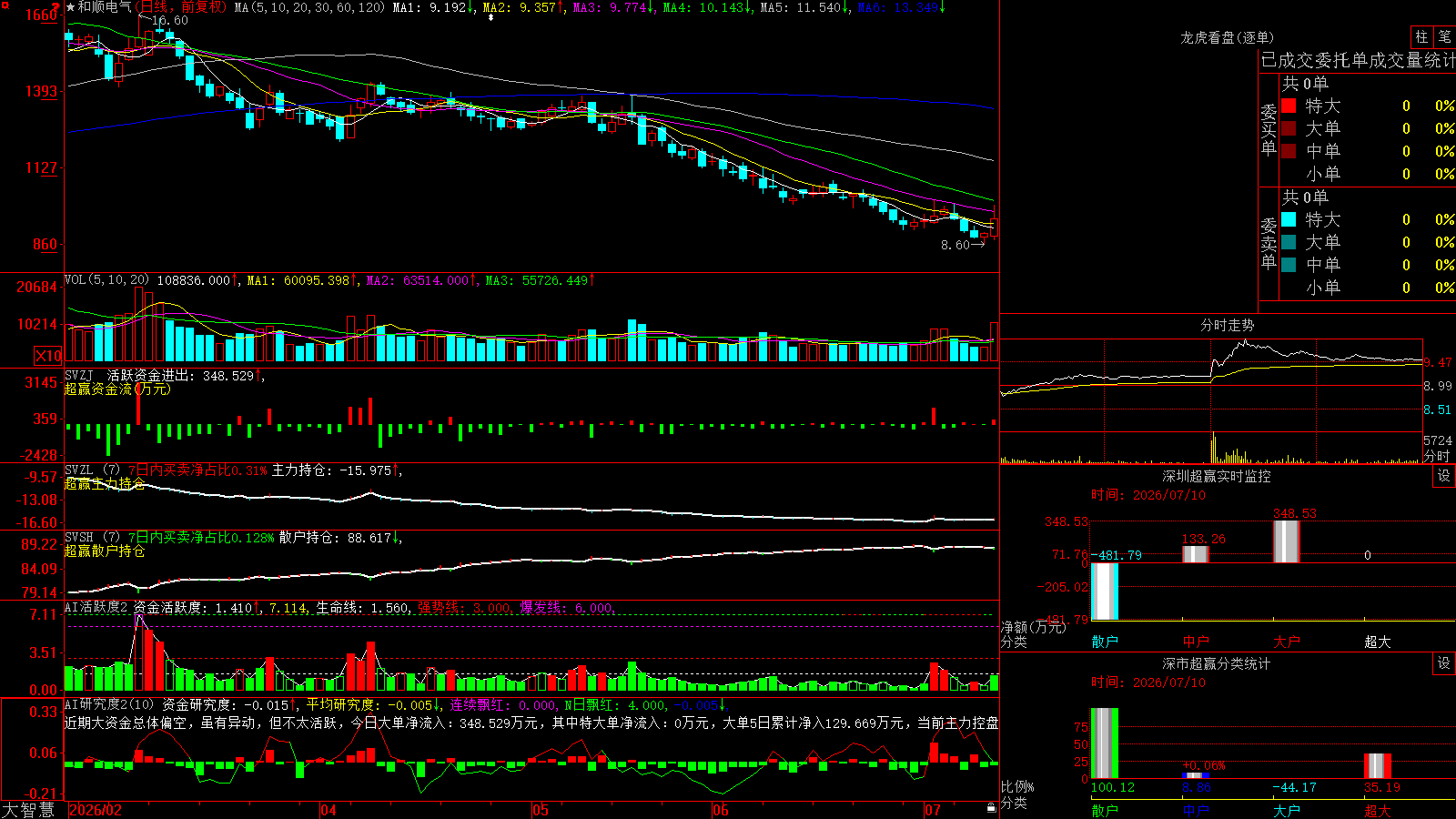The image size is (1456, 819).
Task: Click the 348.53 value above 大户 bar
Action: point(1295,513)
